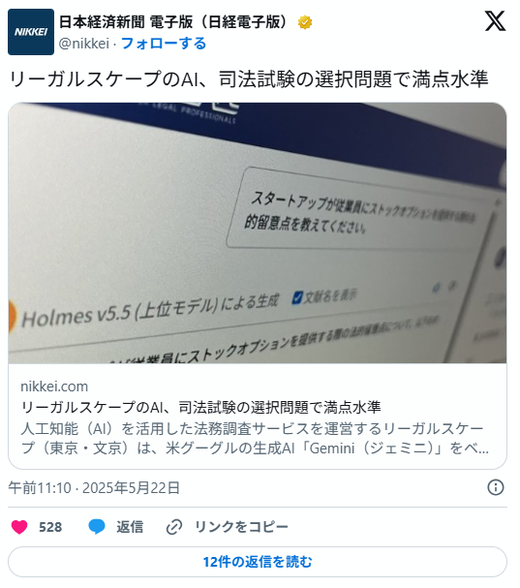This screenshot has width=520, height=588.
Task: Open the post info circle icon
Action: (496, 488)
